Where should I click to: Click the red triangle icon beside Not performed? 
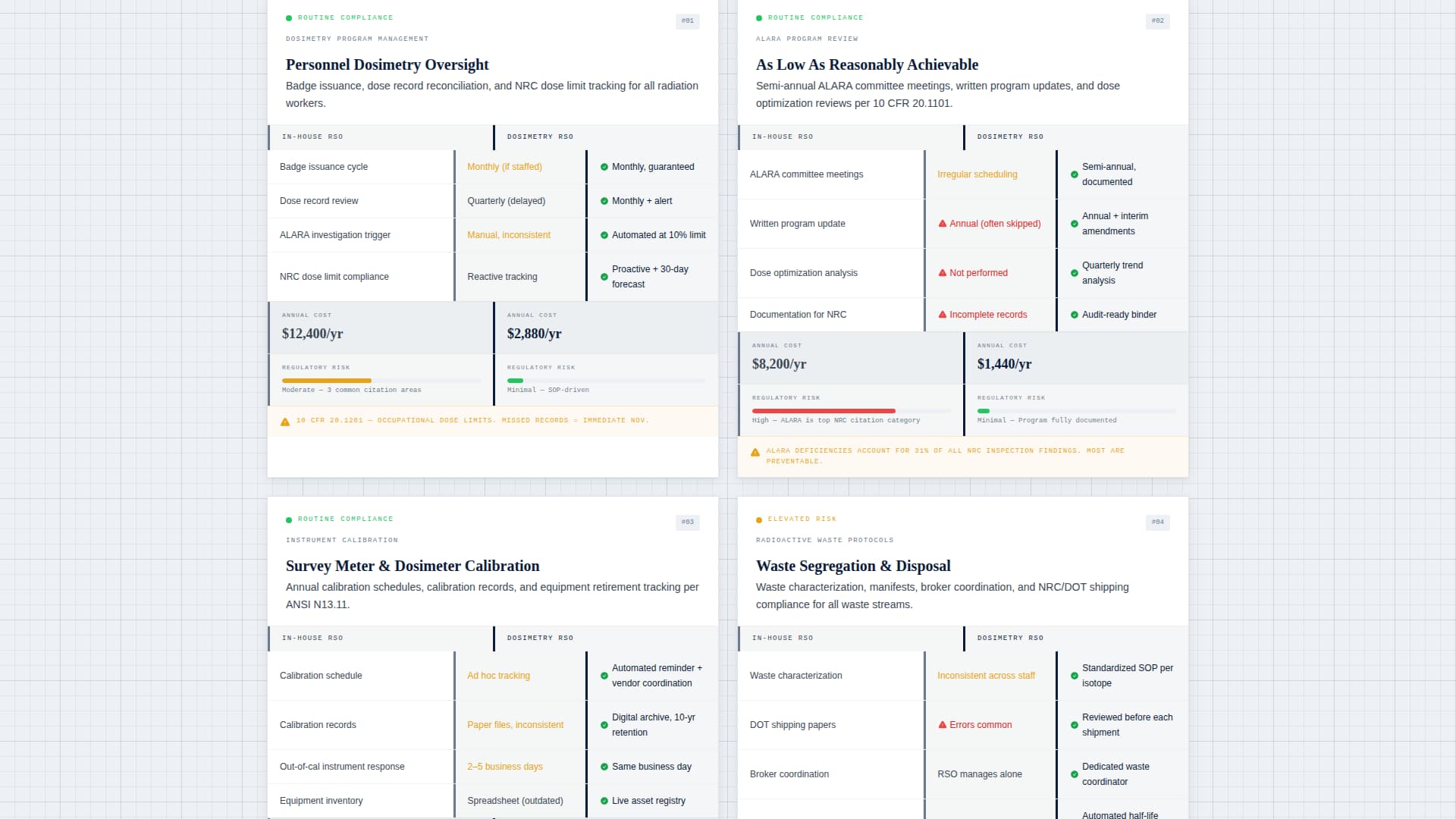pyautogui.click(x=943, y=273)
